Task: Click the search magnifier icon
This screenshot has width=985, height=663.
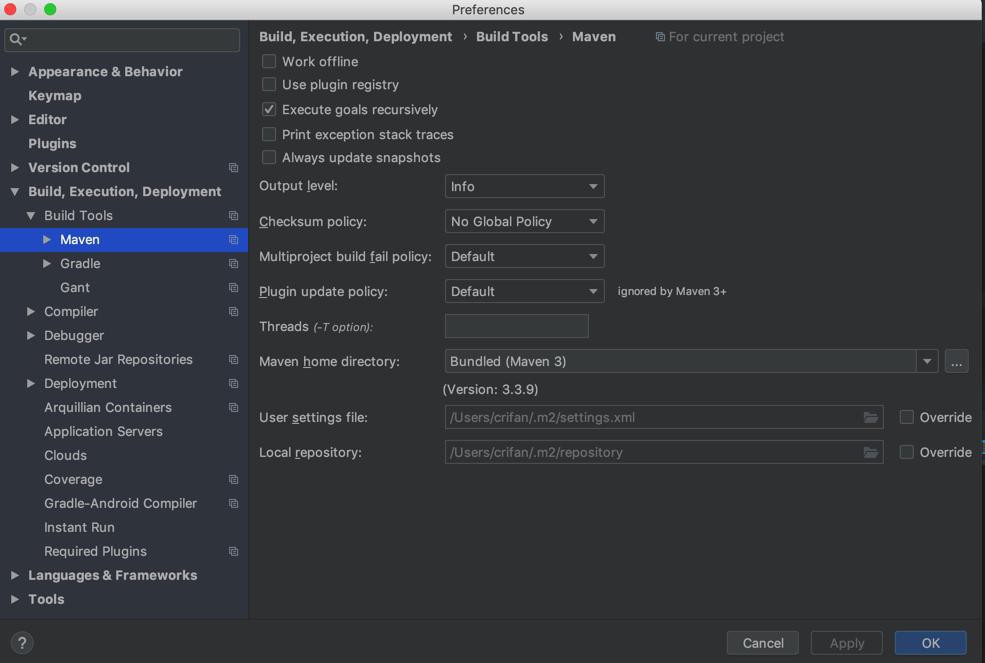Action: (x=16, y=39)
